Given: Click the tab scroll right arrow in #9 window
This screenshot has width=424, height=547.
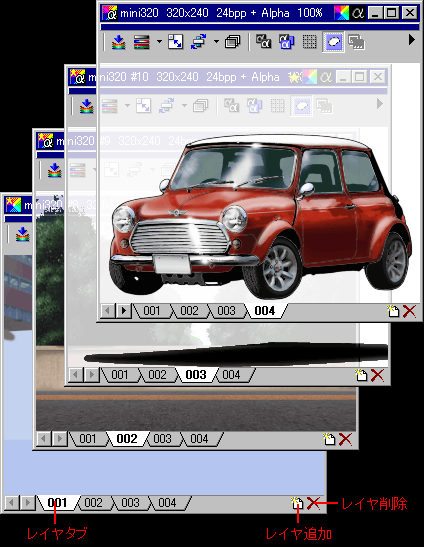Looking at the screenshot, I should pos(60,439).
